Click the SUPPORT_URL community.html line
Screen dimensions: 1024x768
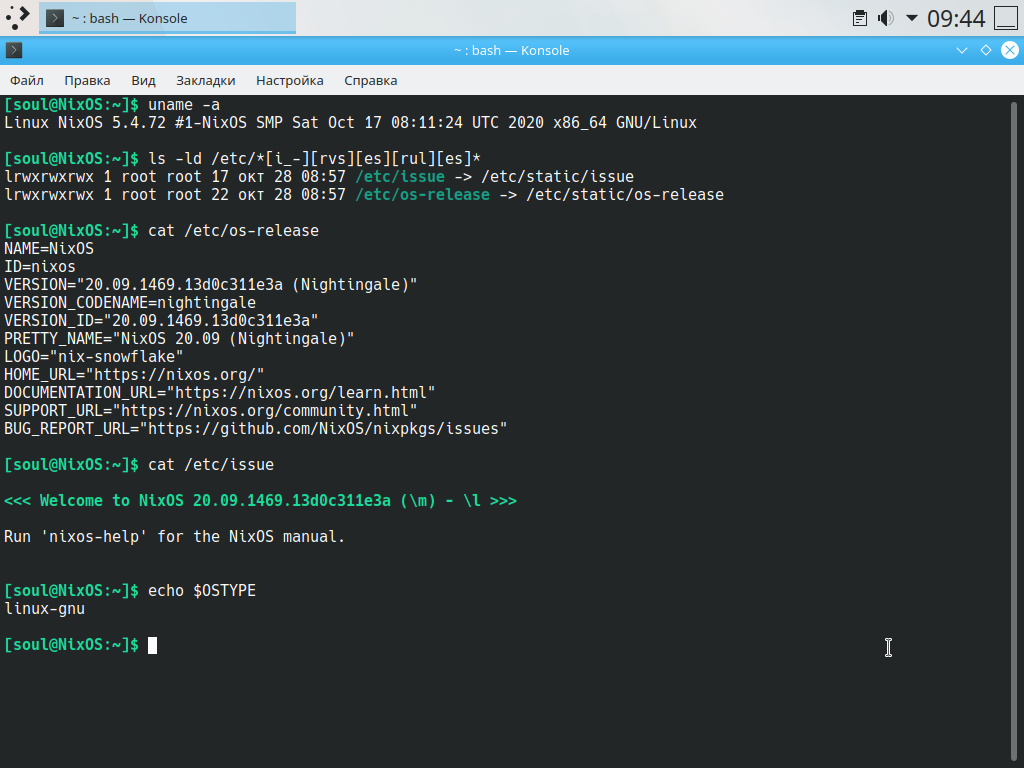click(x=210, y=411)
